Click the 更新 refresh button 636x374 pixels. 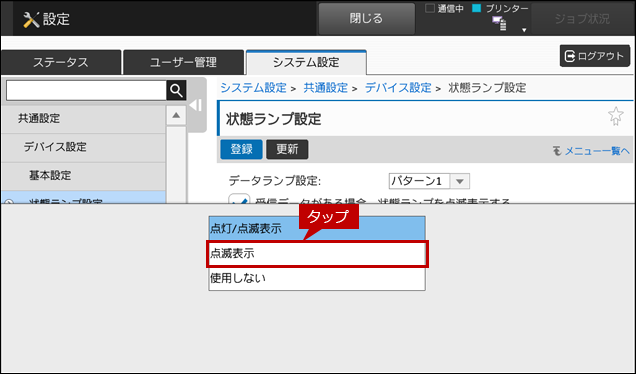pos(287,149)
